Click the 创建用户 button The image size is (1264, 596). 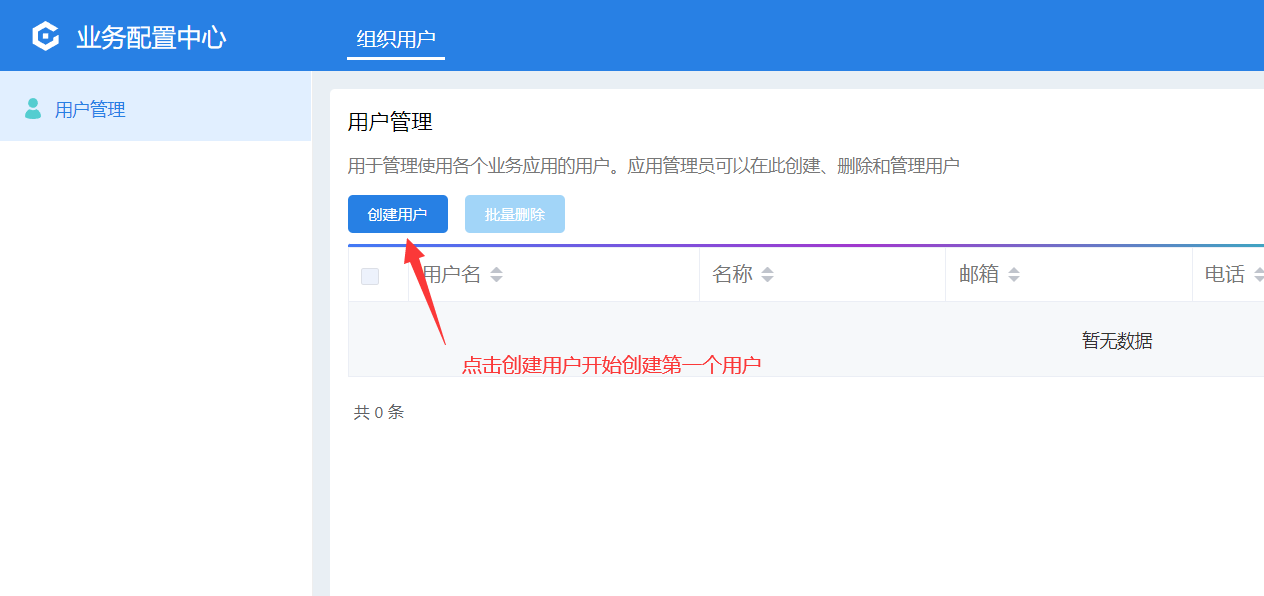click(x=398, y=214)
